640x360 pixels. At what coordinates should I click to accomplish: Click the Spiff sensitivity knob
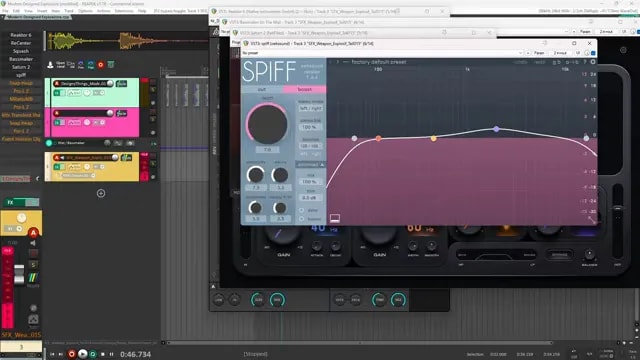(x=256, y=175)
